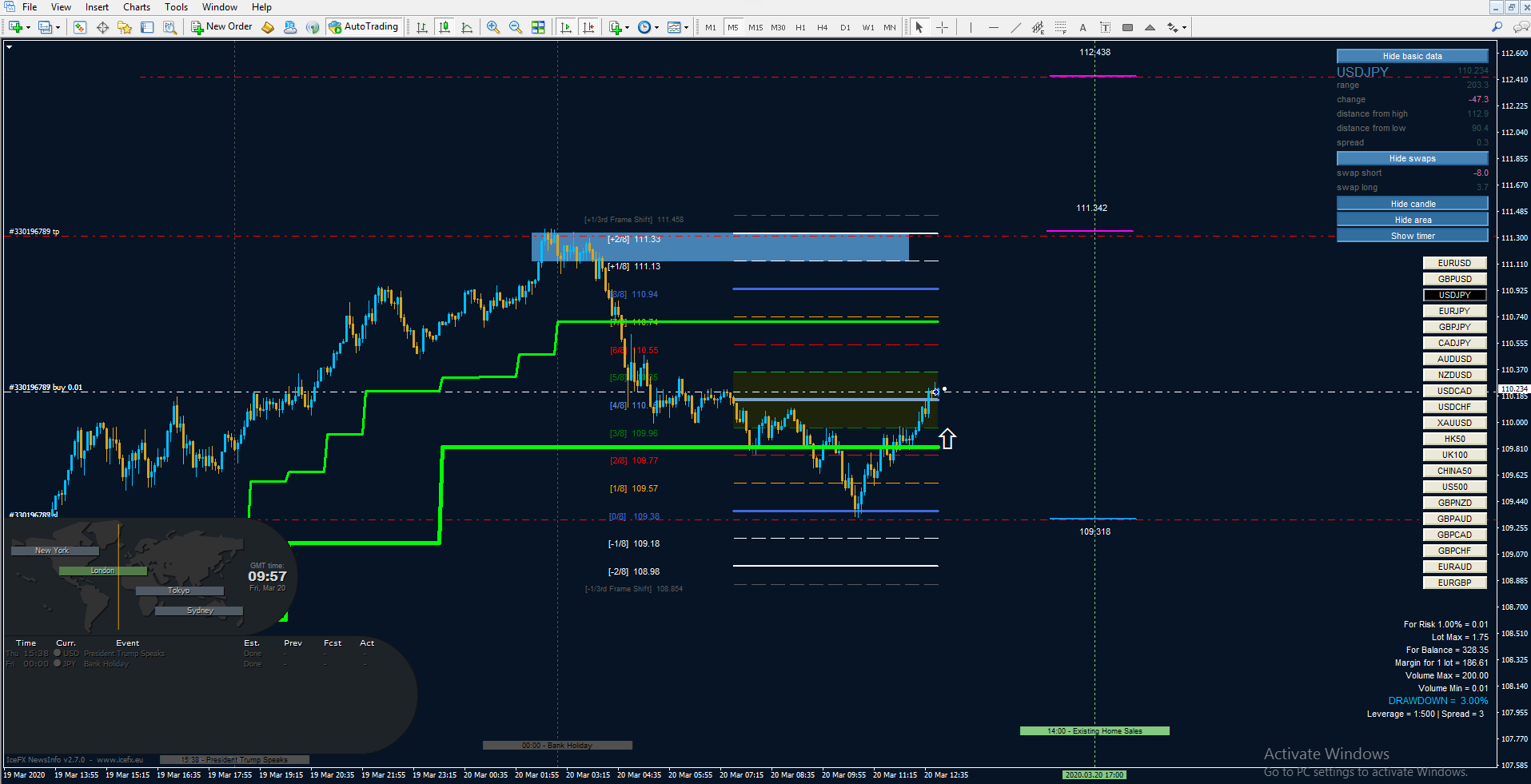The width and height of the screenshot is (1531, 784).
Task: Select the Triangle shape tool
Action: tap(1150, 27)
